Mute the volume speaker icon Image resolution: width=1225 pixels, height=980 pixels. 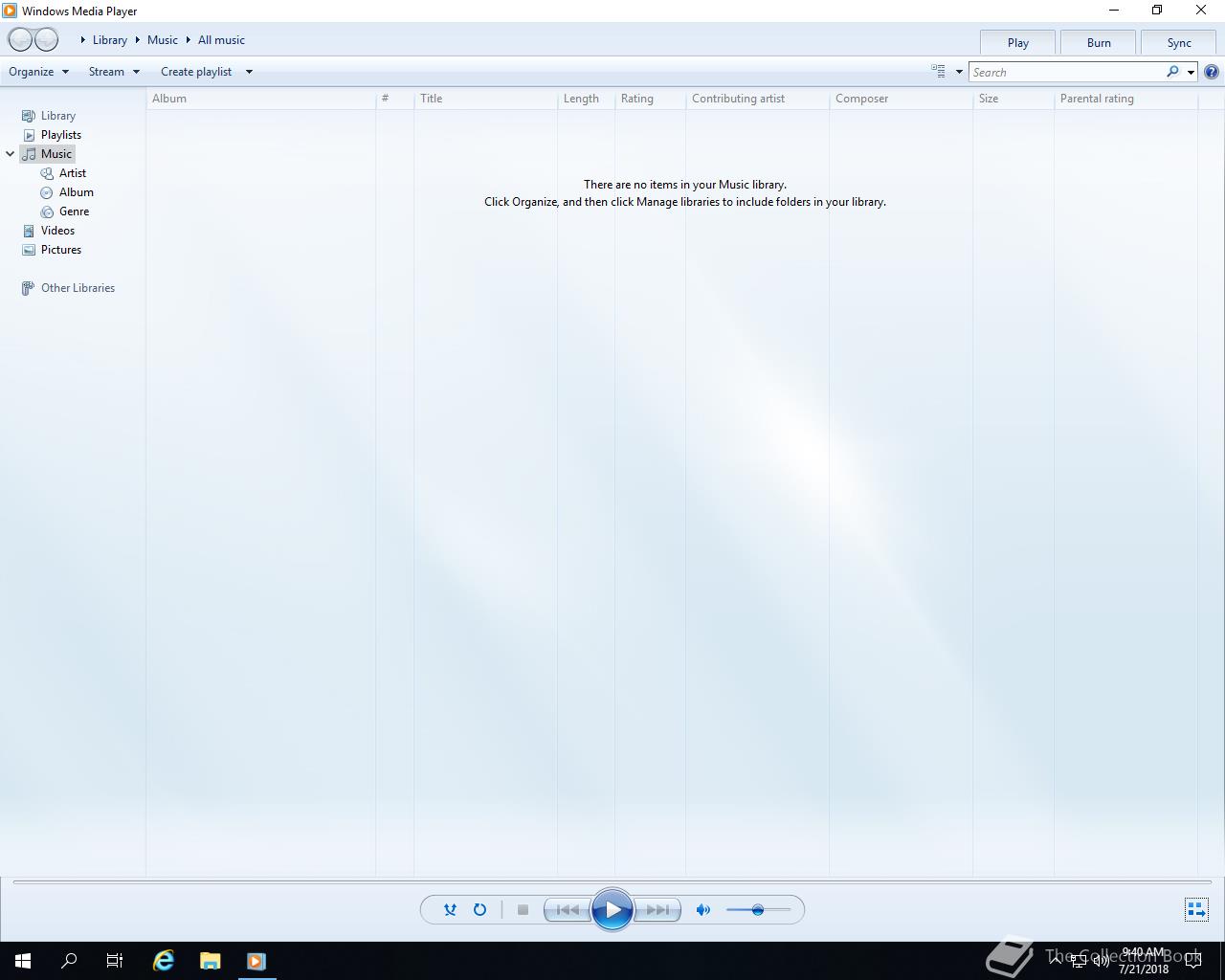pos(703,910)
